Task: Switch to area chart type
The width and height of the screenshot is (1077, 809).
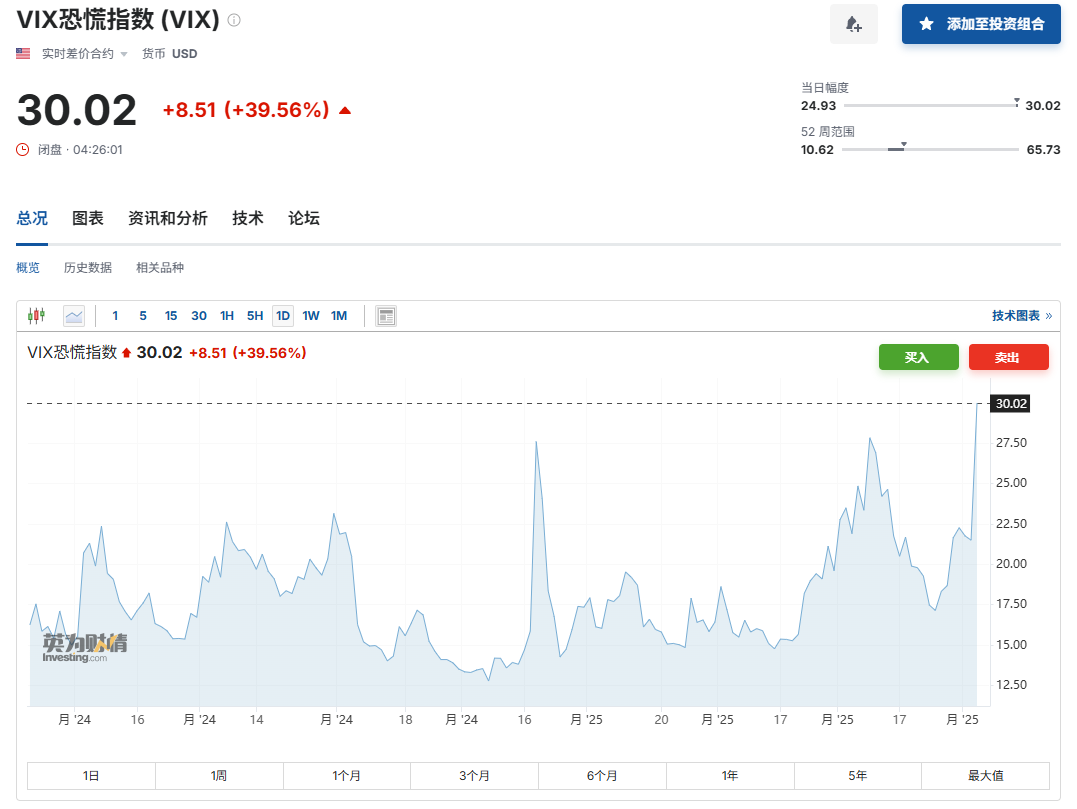Action: tap(73, 316)
